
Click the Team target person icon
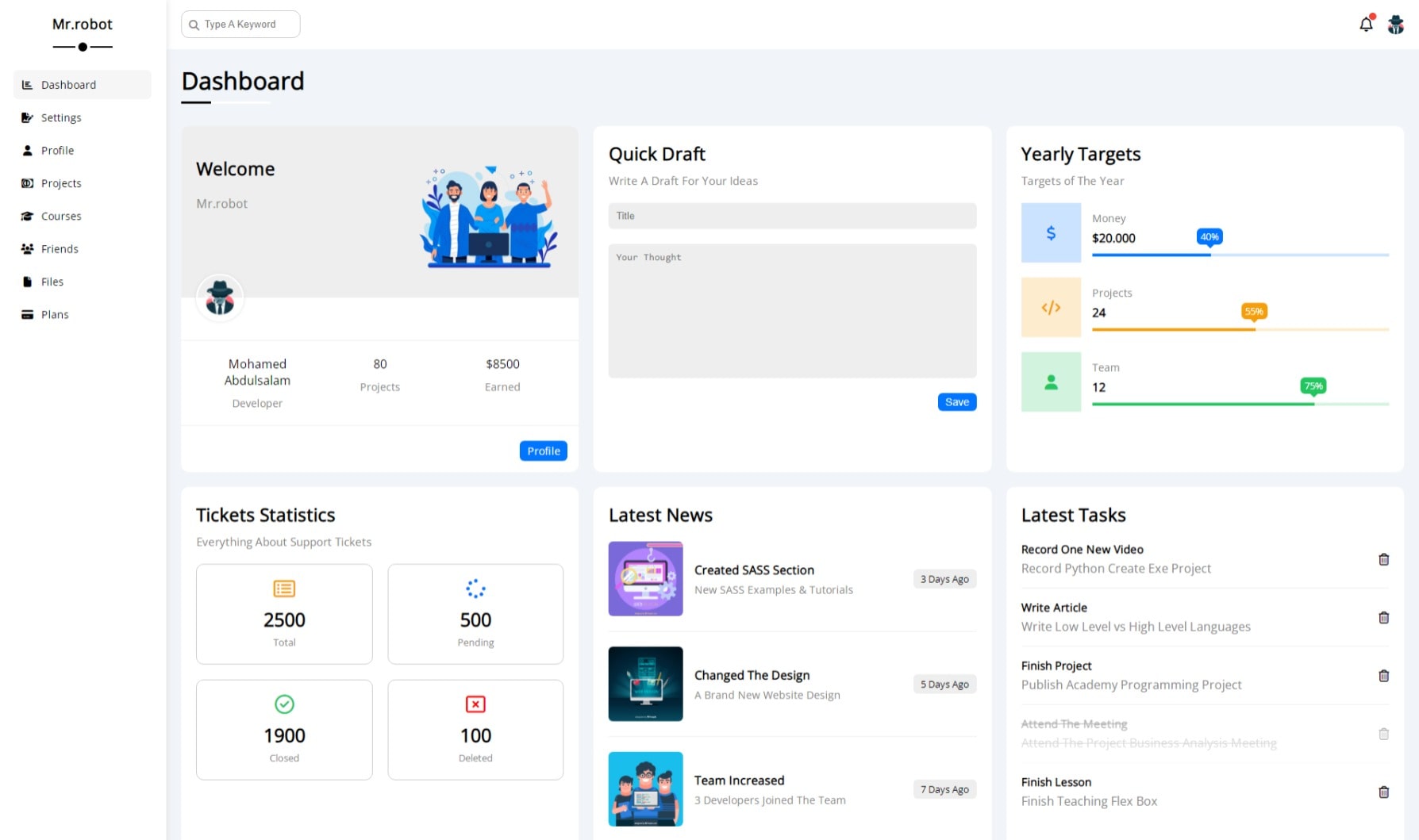1051,382
